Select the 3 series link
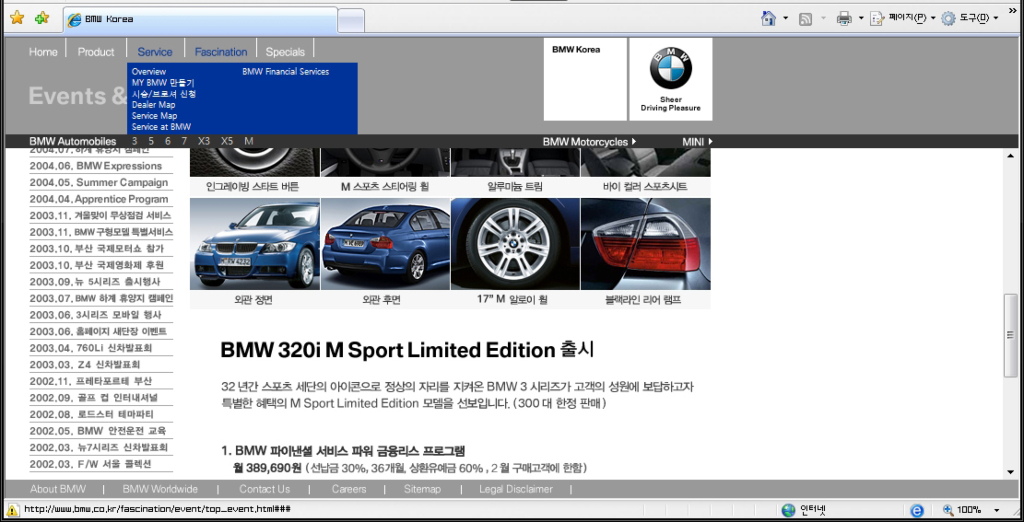Image resolution: width=1024 pixels, height=522 pixels. 135,141
